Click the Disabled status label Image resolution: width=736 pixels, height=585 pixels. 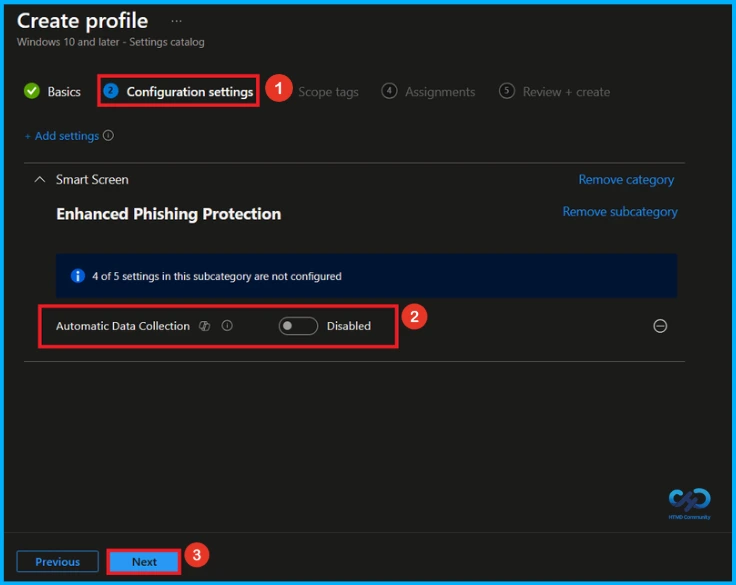tap(349, 326)
